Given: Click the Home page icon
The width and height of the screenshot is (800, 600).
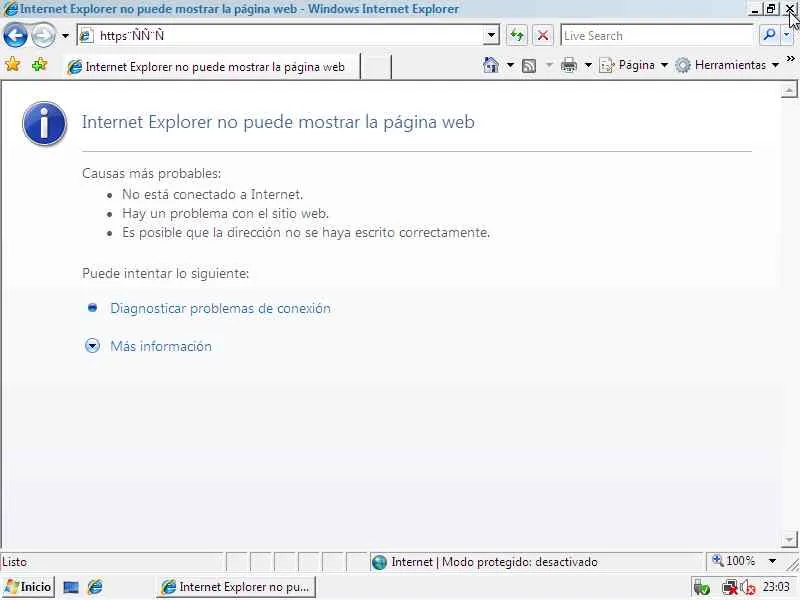Looking at the screenshot, I should tap(490, 65).
